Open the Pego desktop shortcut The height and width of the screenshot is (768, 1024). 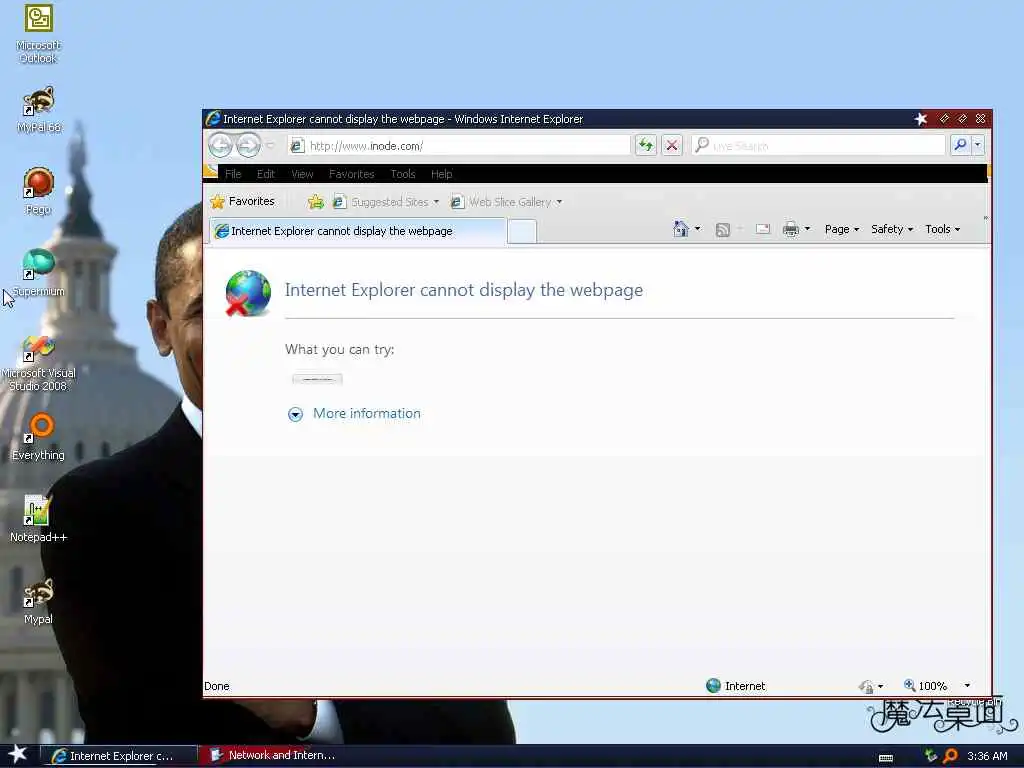pos(39,191)
